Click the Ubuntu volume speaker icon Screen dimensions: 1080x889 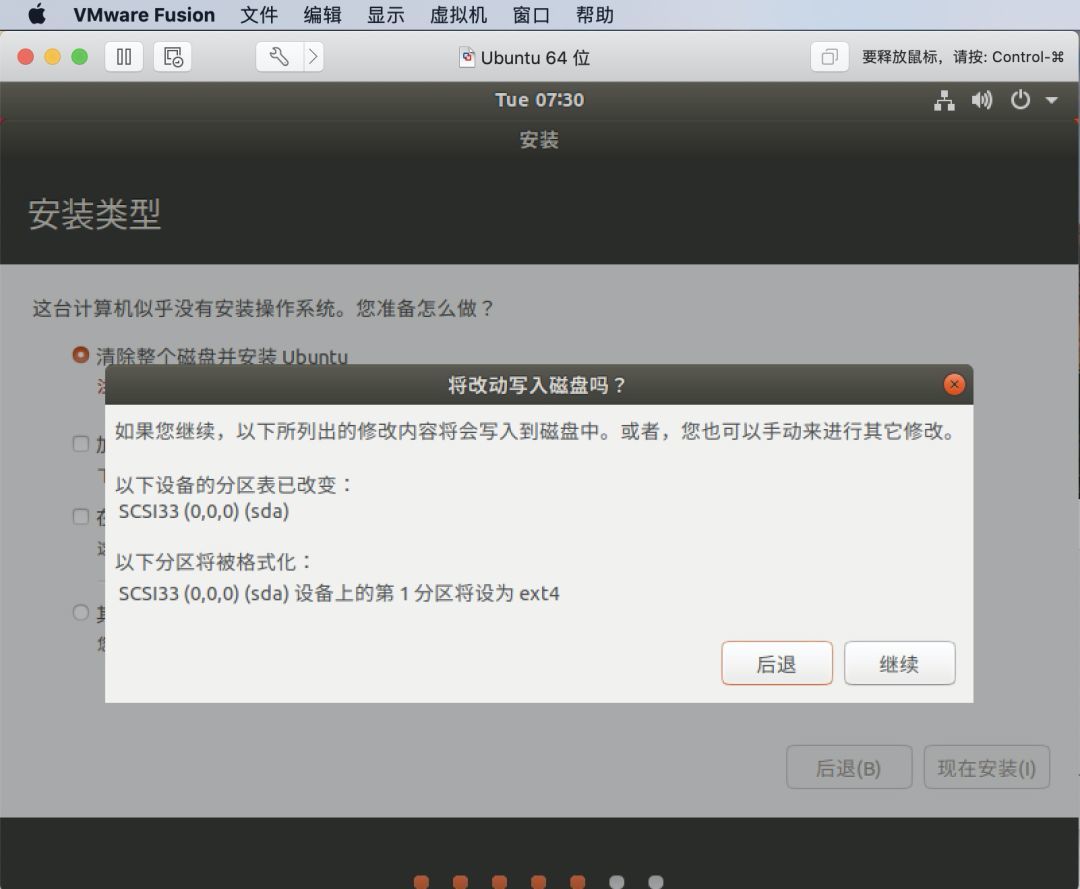pos(982,100)
